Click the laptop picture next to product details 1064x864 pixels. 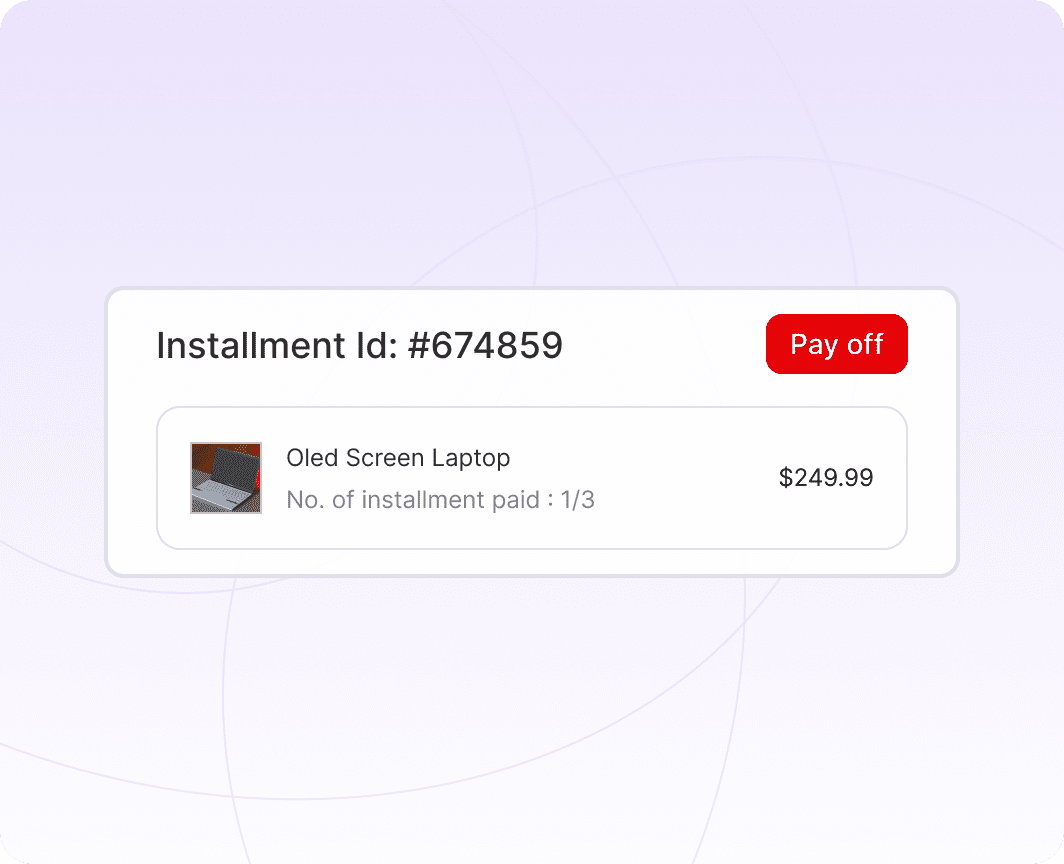(x=226, y=477)
